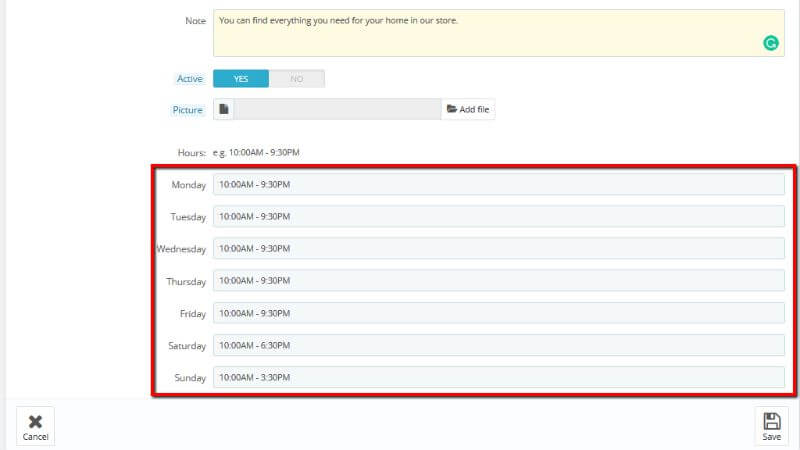
Task: Click the Note label
Action: click(195, 21)
